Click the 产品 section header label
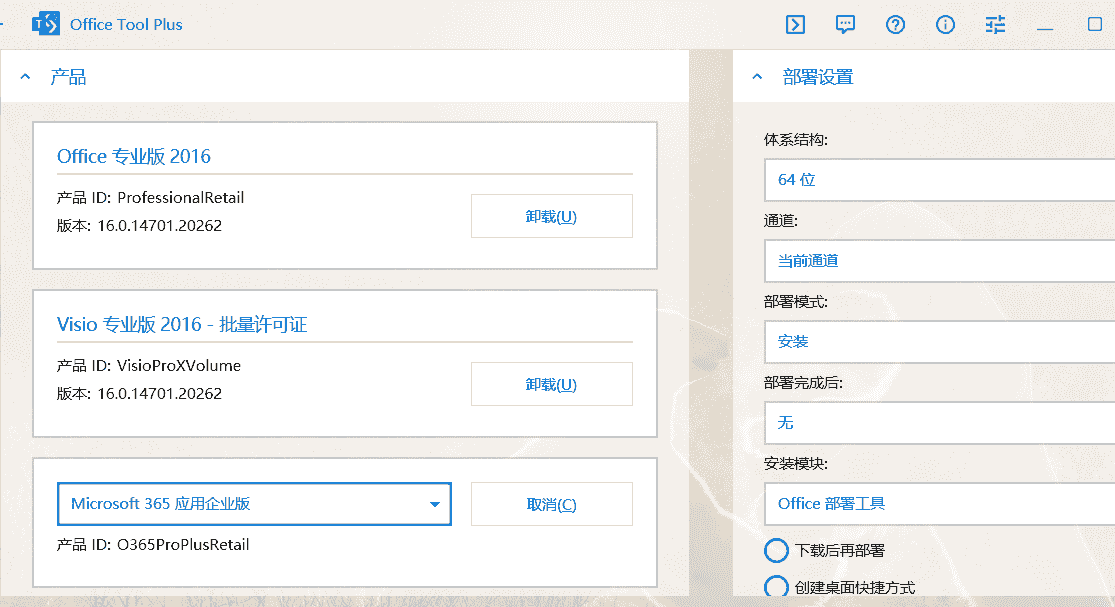The width and height of the screenshot is (1115, 607). click(68, 77)
